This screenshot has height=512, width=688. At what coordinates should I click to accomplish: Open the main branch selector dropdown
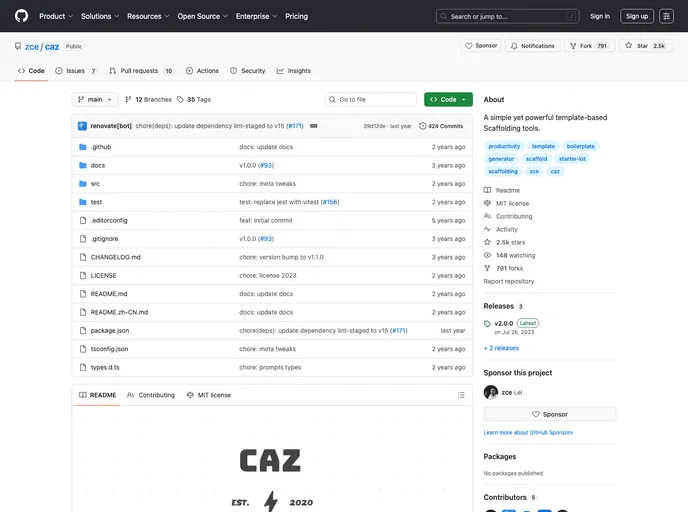click(x=95, y=100)
